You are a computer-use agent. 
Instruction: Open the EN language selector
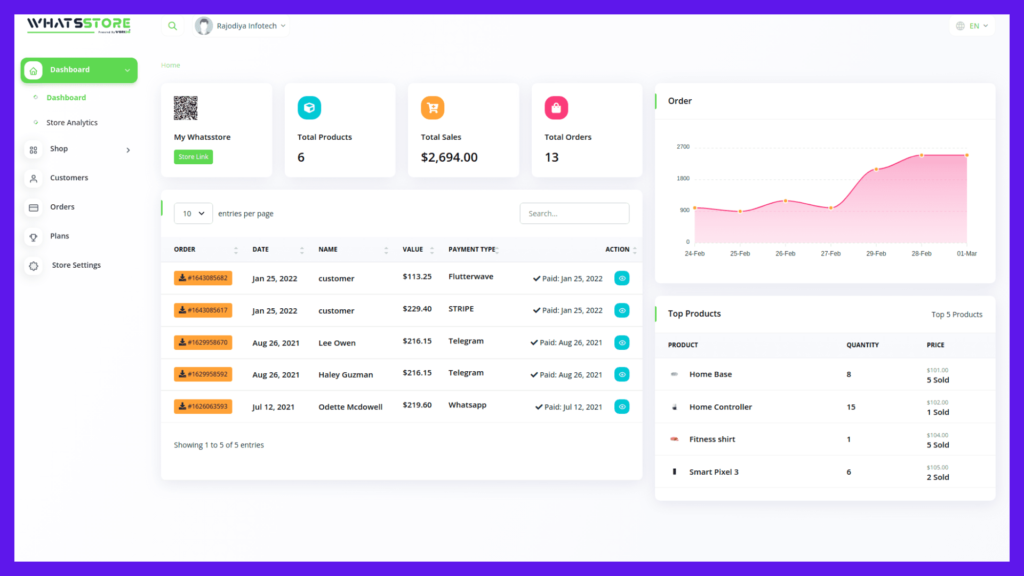pyautogui.click(x=972, y=26)
